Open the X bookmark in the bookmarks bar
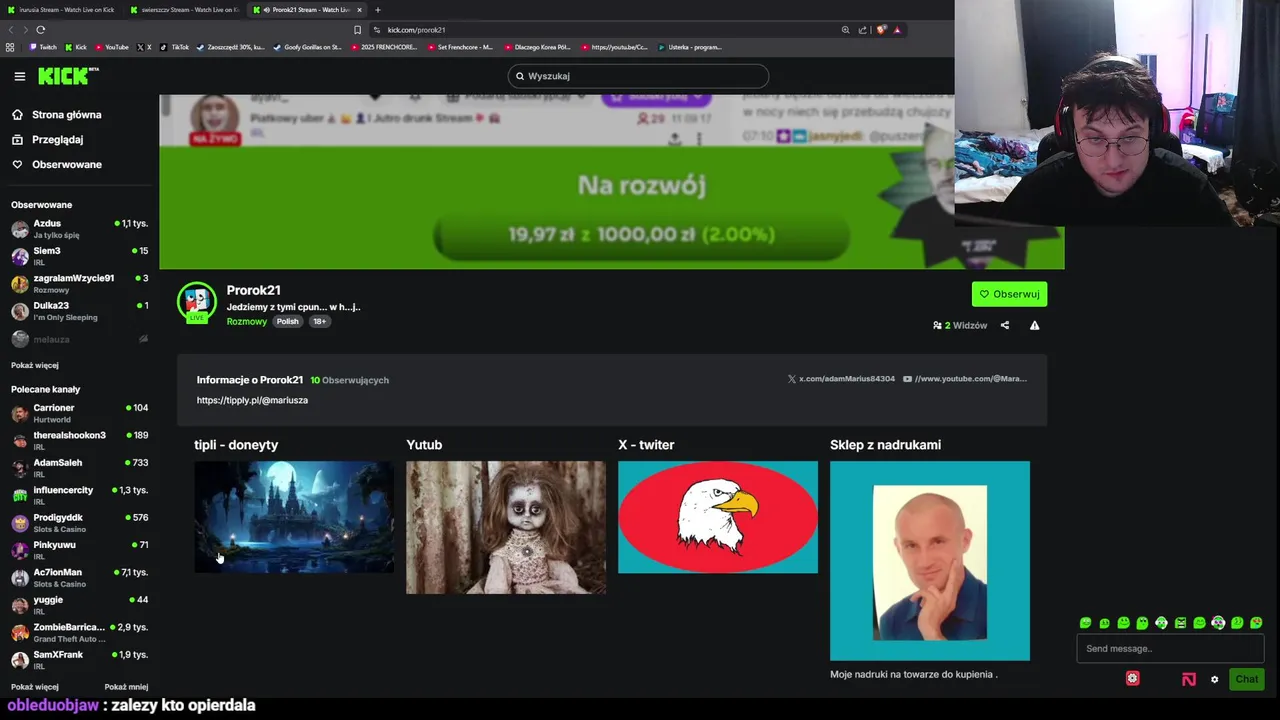 [x=144, y=47]
